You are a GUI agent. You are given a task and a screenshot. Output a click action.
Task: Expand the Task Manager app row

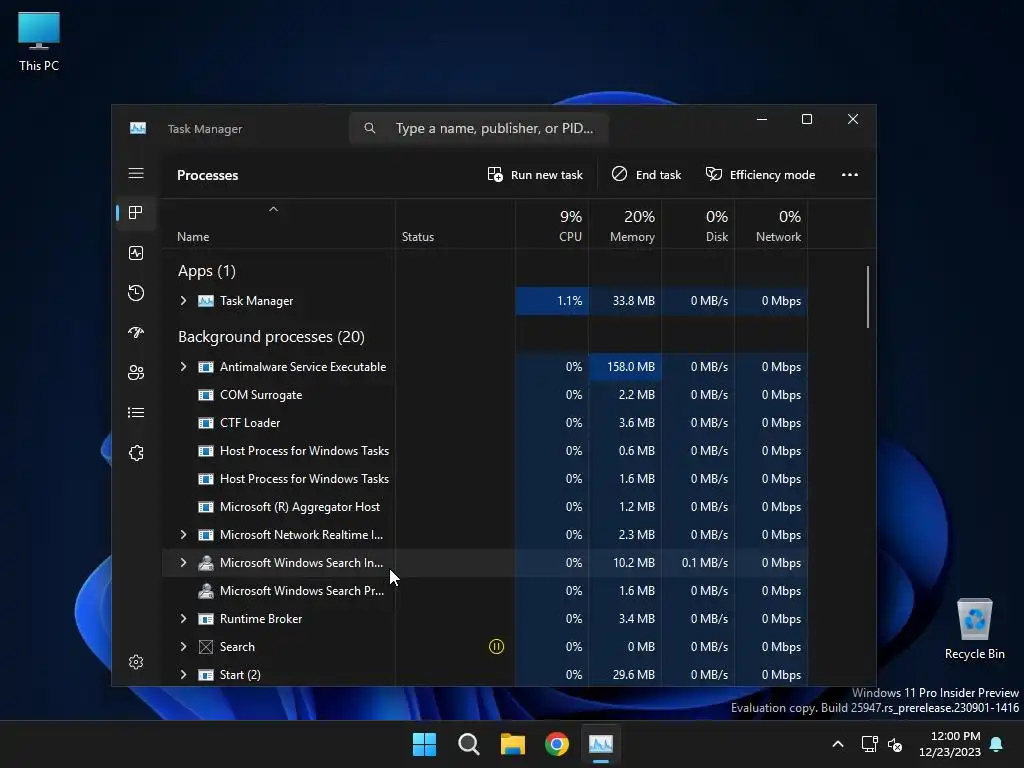pyautogui.click(x=184, y=300)
